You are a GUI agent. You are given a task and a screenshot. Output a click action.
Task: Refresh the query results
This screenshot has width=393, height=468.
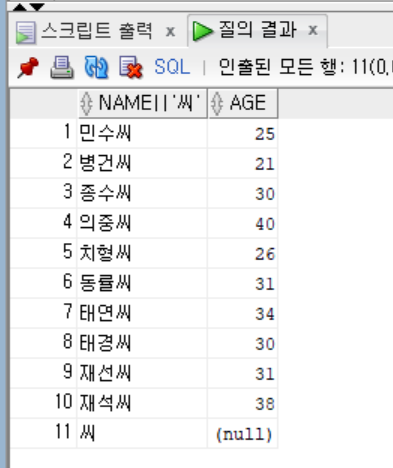pos(96,67)
